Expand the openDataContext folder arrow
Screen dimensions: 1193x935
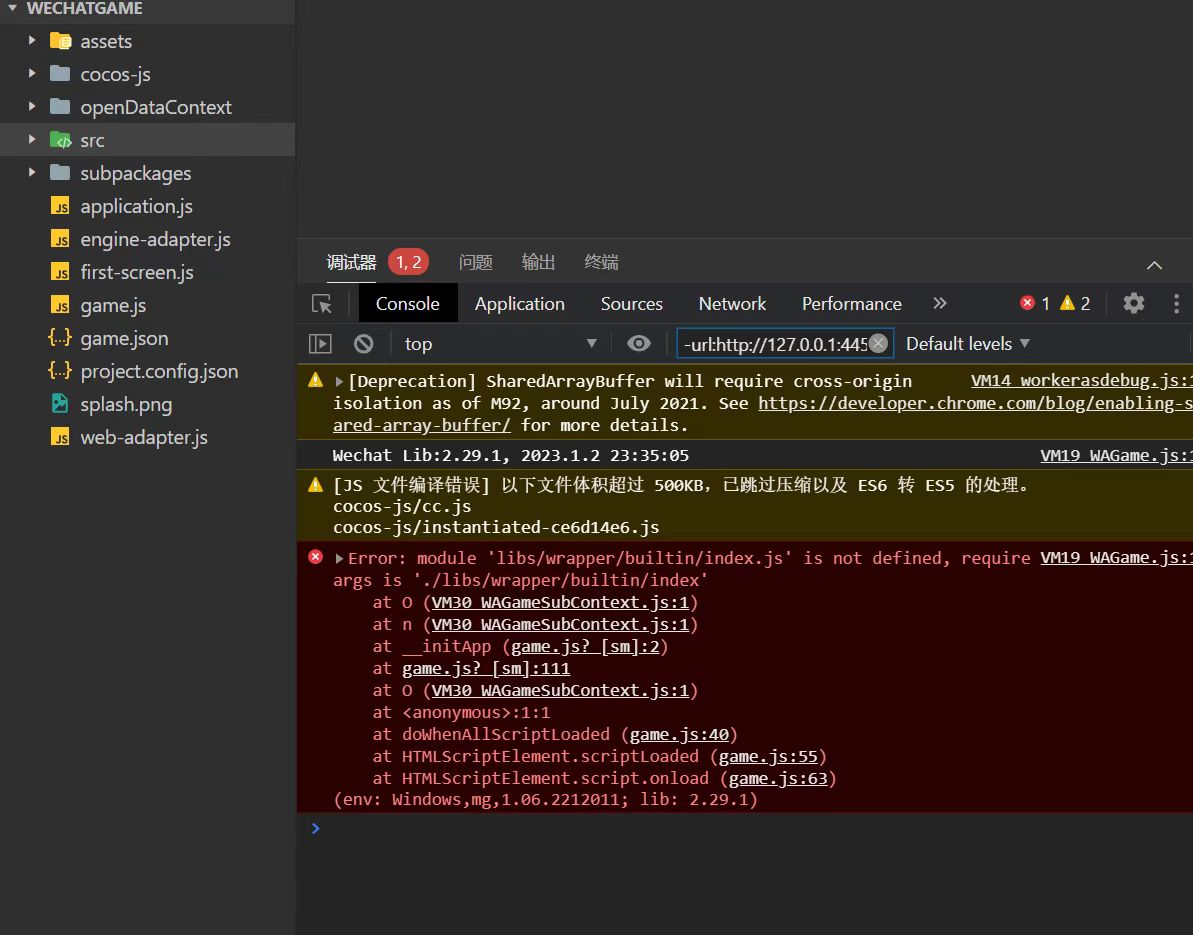point(32,107)
